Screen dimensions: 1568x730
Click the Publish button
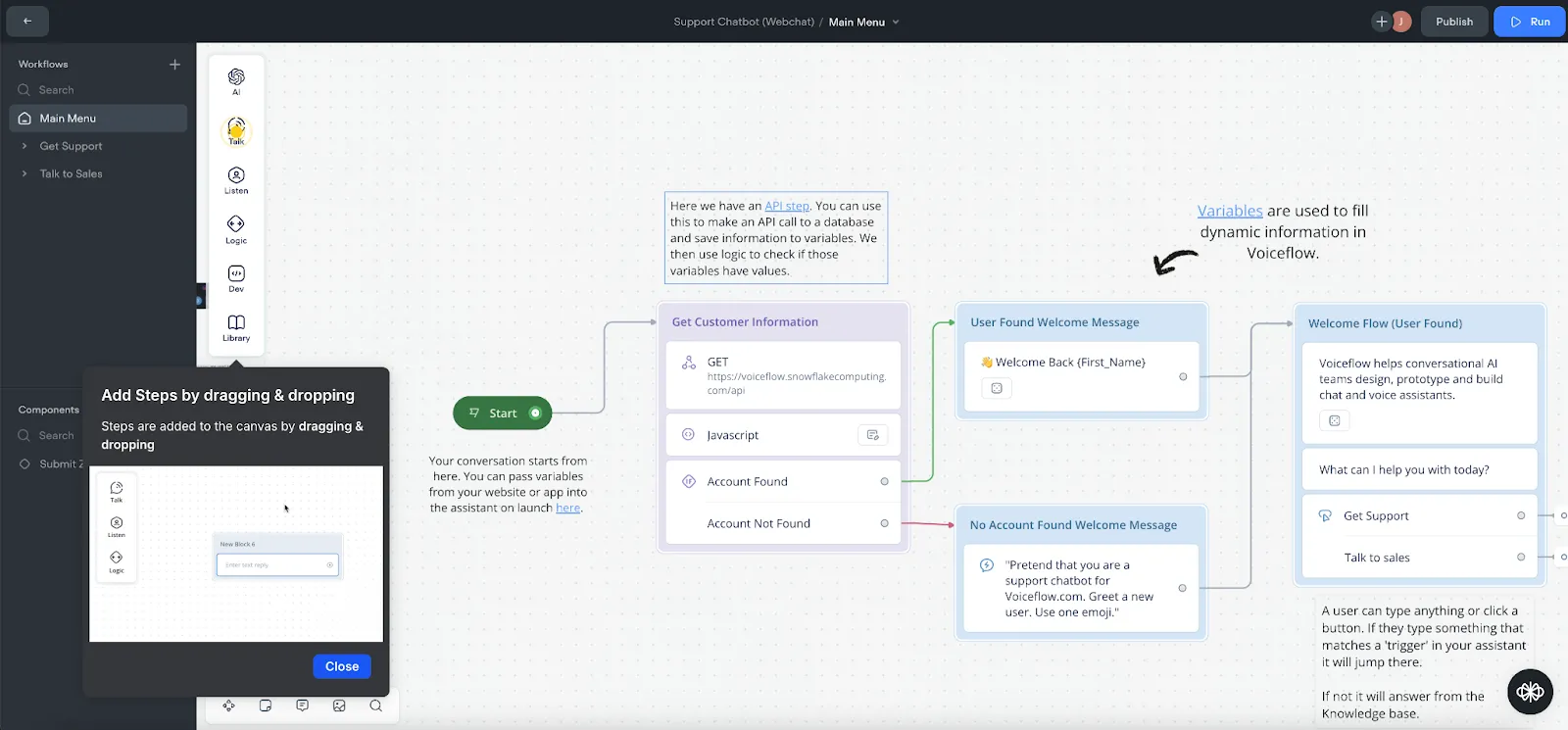point(1454,22)
